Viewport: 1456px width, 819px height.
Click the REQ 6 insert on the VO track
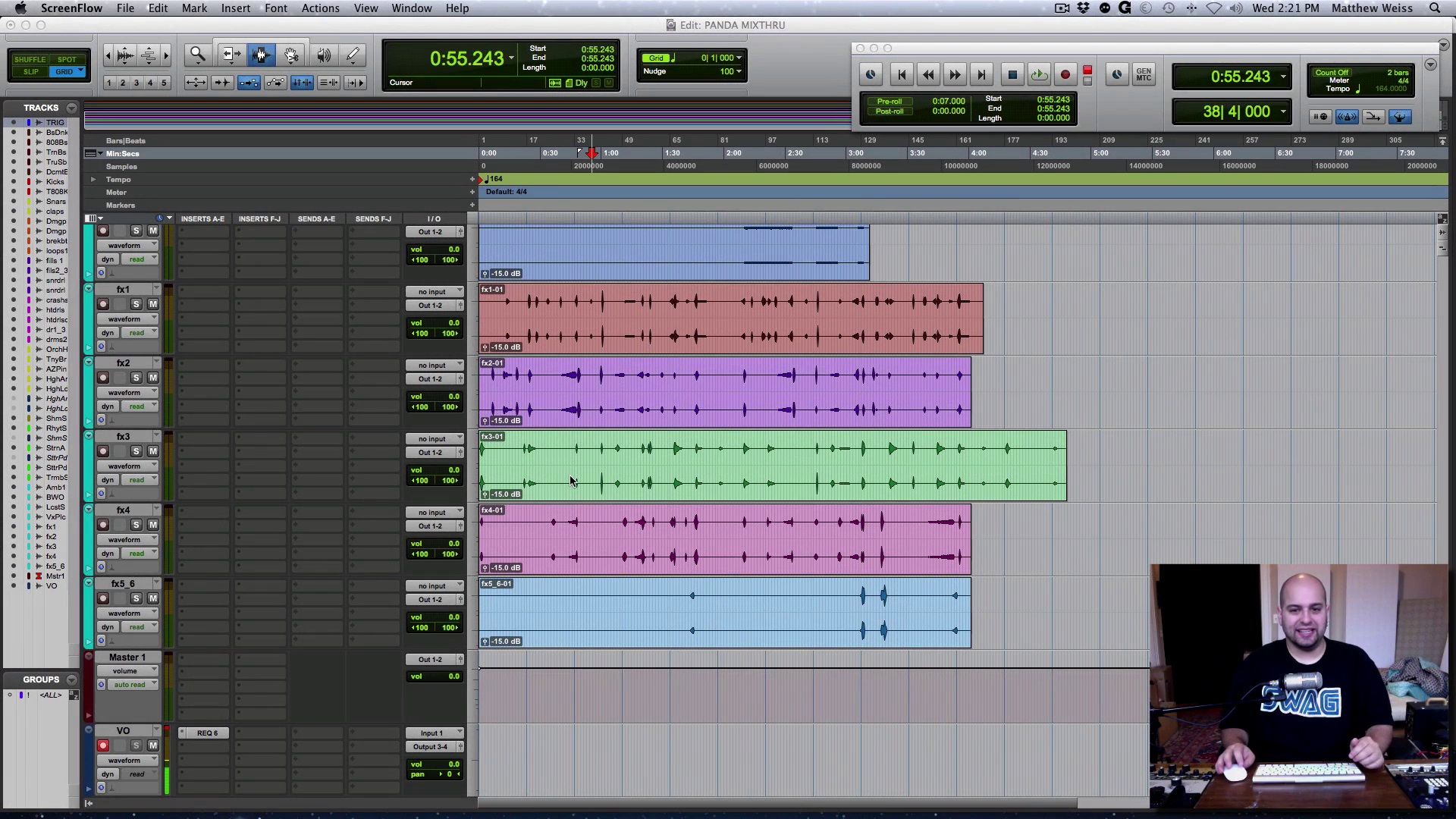coord(207,733)
